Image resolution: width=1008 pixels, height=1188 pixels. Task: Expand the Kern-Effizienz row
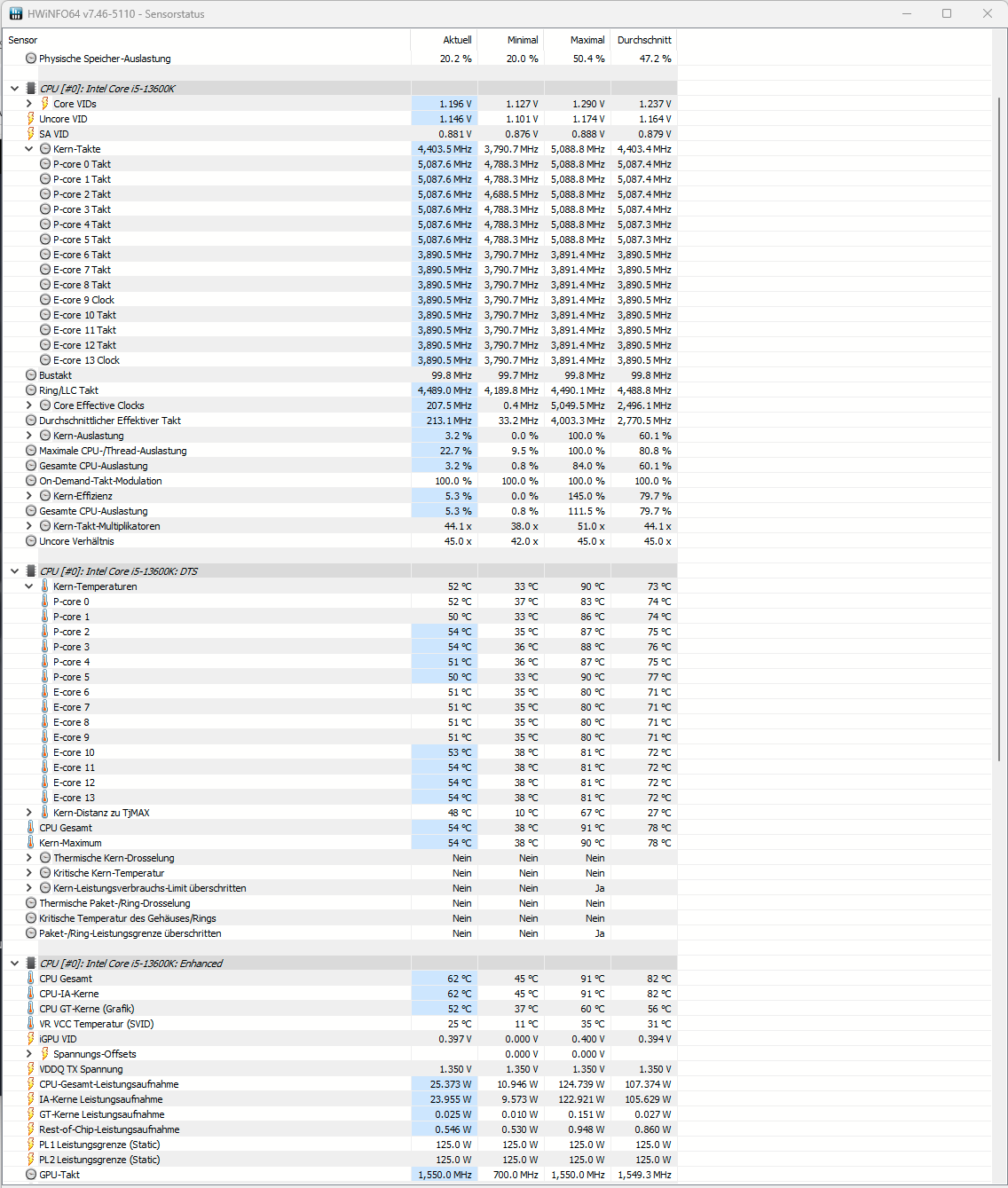(29, 496)
